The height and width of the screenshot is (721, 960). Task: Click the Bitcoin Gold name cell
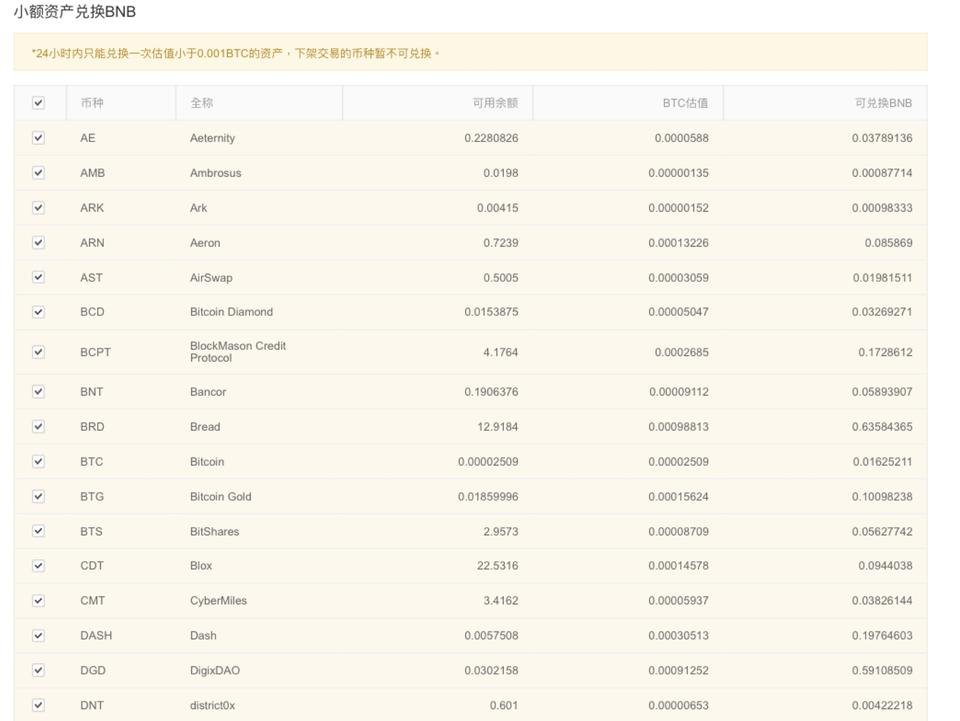[x=220, y=496]
